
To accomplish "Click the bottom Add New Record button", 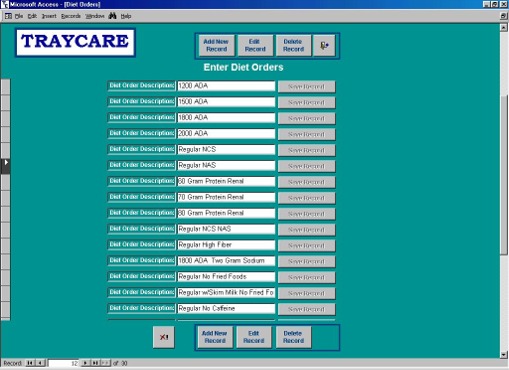I will click(x=215, y=337).
